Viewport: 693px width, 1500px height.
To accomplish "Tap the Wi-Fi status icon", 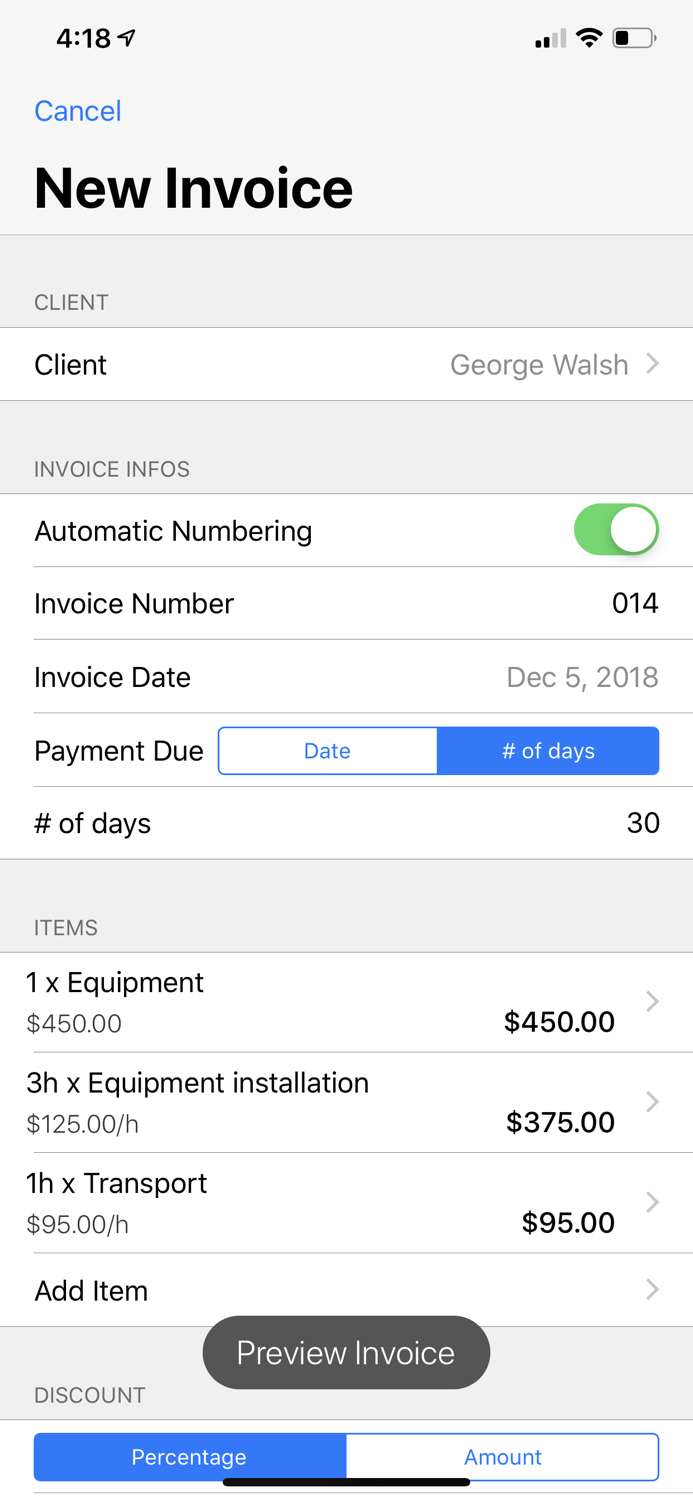I will pos(589,38).
